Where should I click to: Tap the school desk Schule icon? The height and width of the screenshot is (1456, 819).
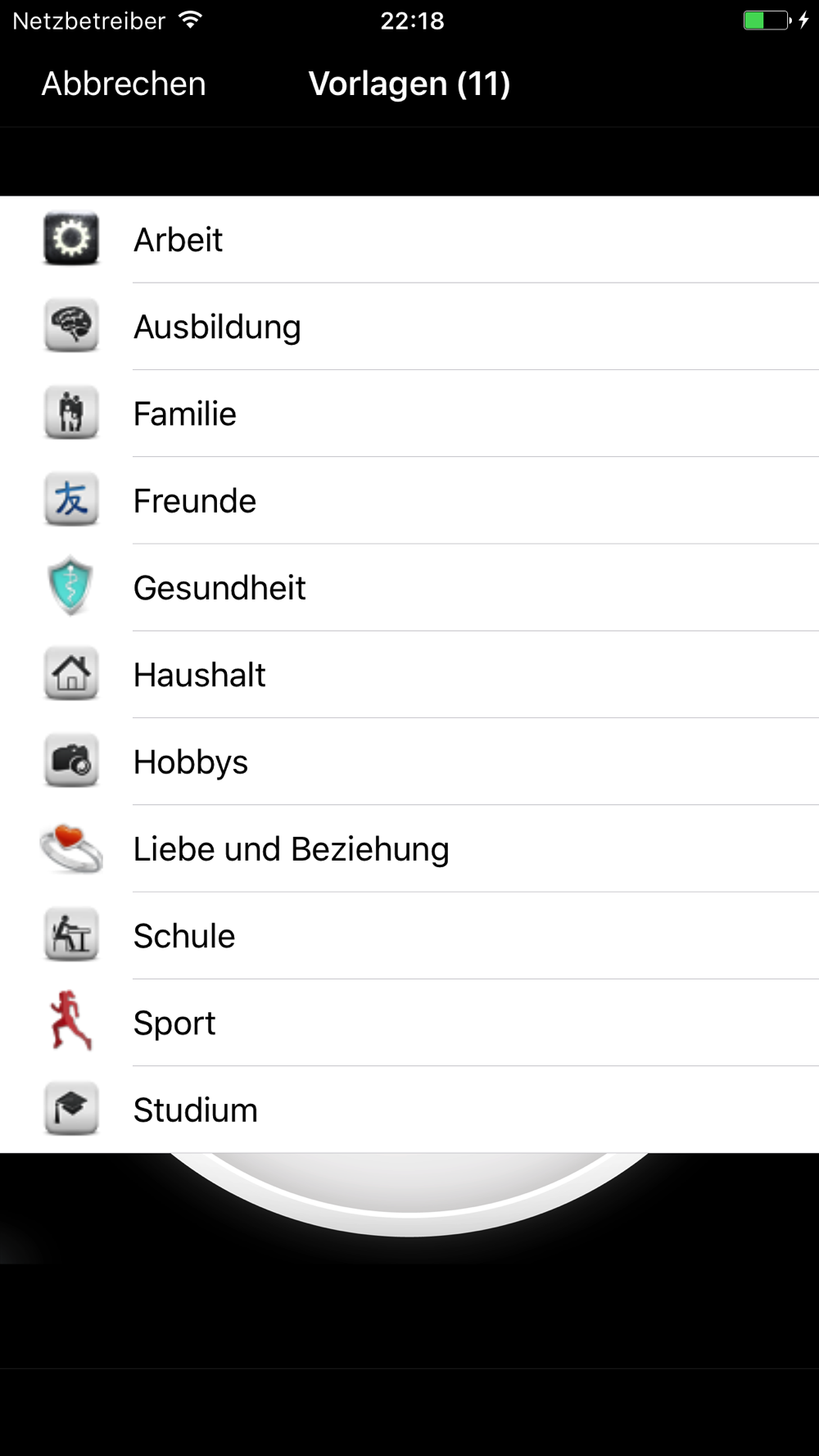[x=71, y=935]
